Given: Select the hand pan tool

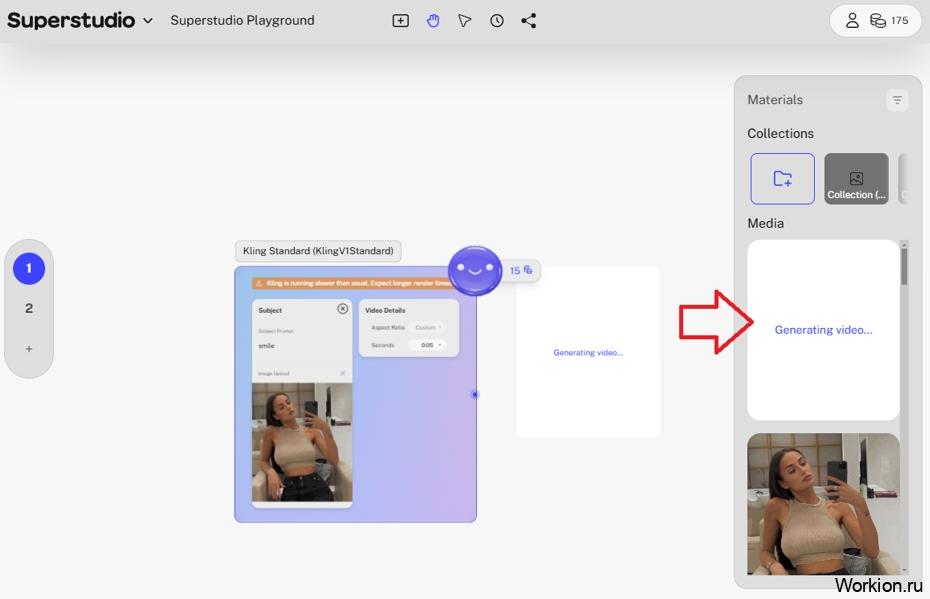Looking at the screenshot, I should pos(433,21).
